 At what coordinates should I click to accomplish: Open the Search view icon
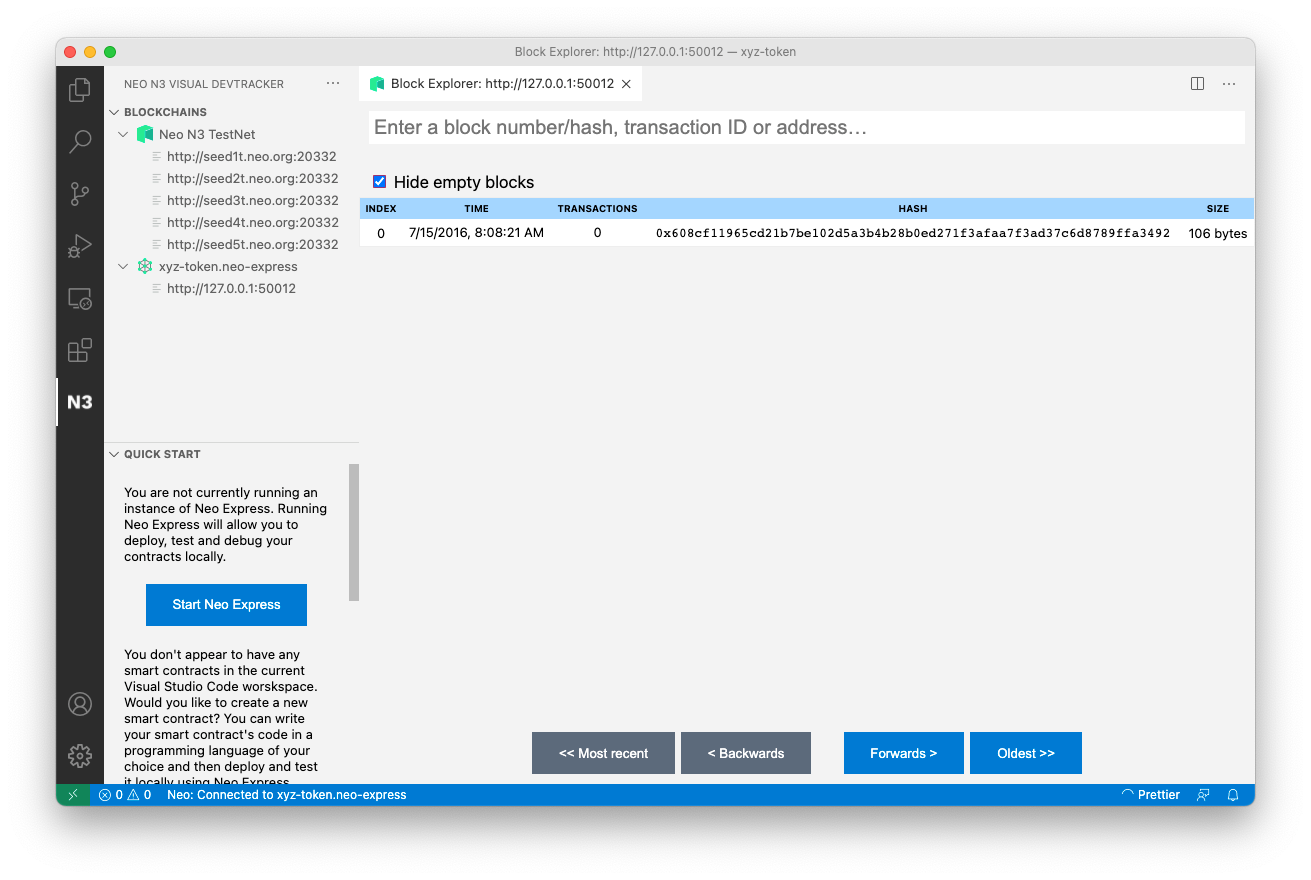pos(80,142)
